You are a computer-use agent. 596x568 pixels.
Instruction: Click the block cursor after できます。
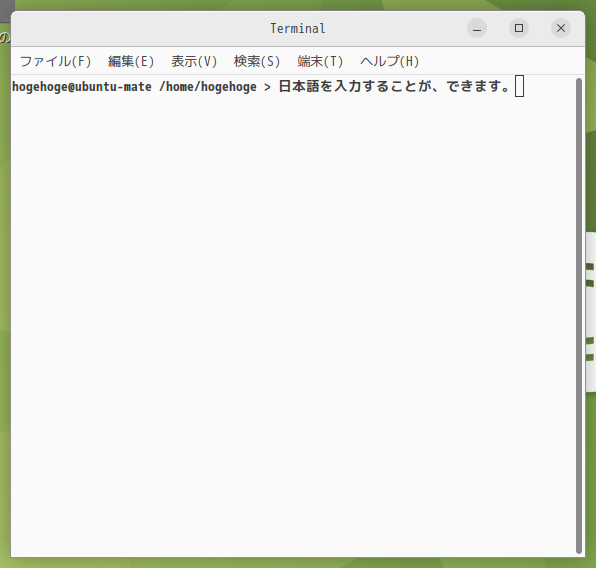519,86
